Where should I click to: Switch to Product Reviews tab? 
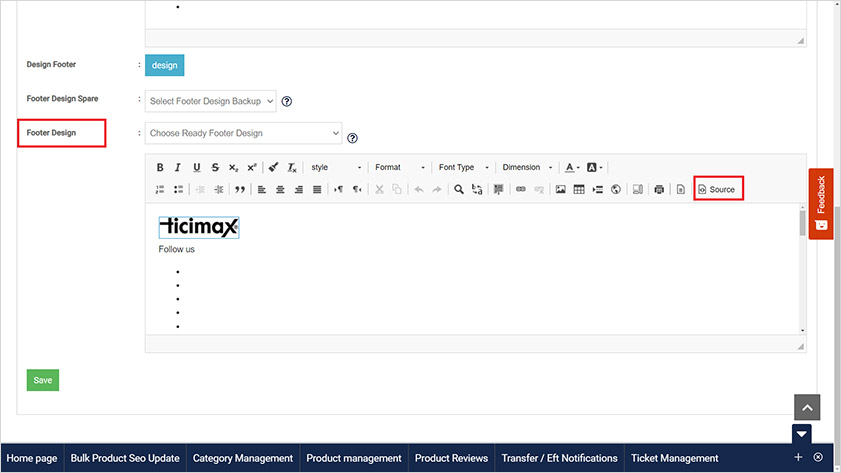click(x=451, y=458)
